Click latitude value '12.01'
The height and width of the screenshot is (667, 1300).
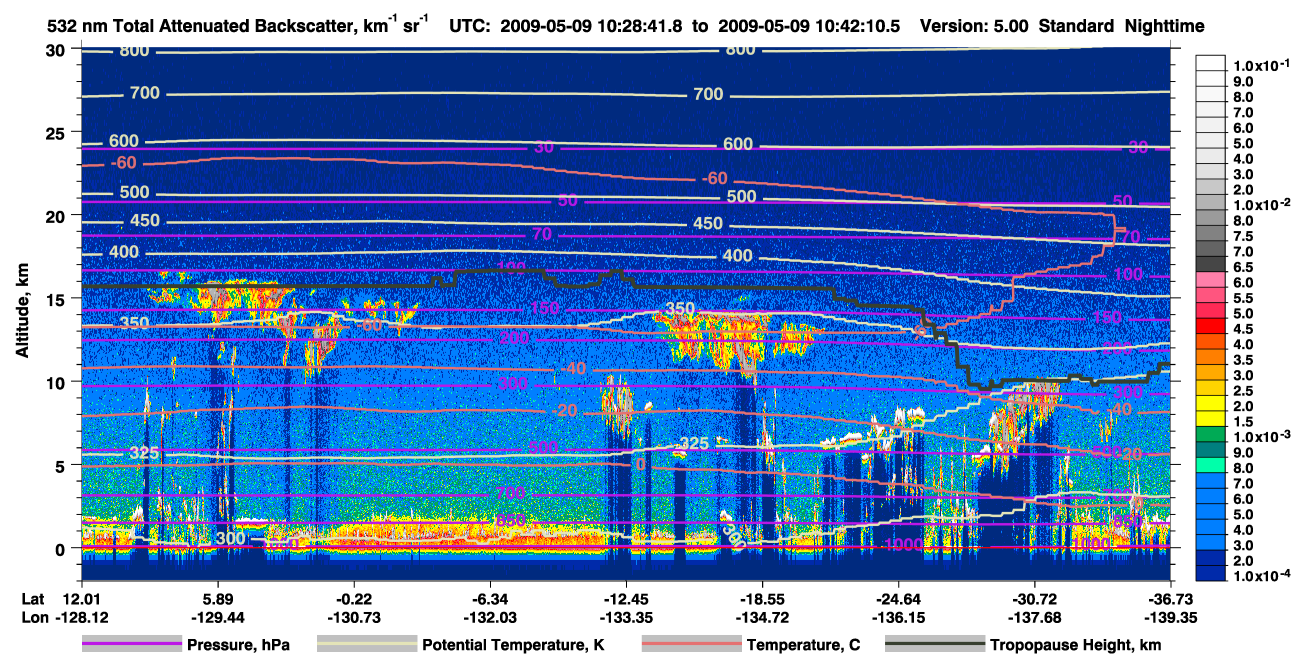point(80,598)
